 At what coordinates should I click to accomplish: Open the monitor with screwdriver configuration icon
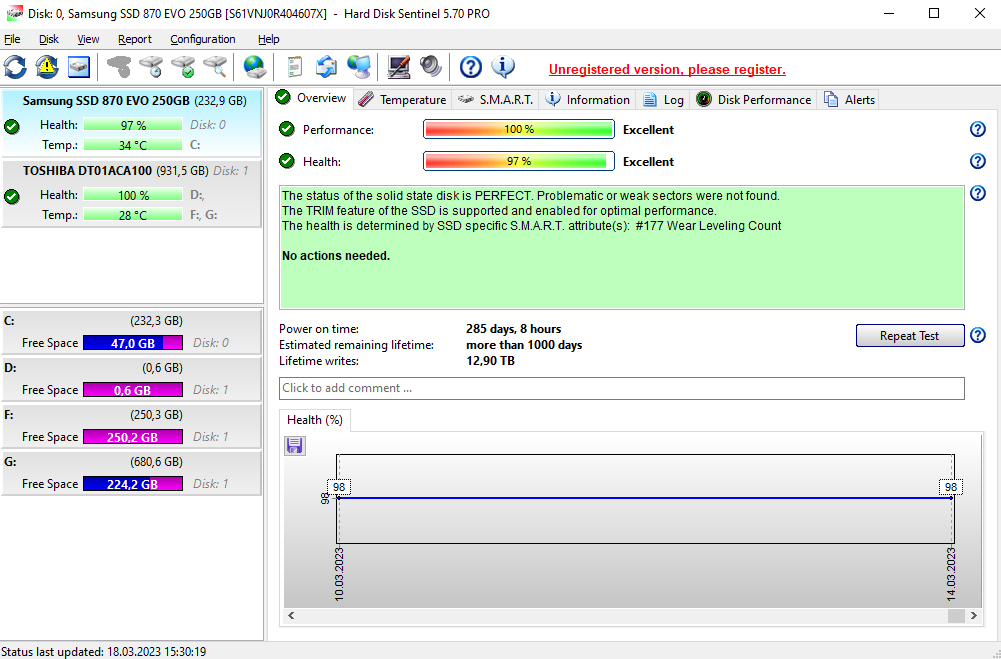[399, 66]
